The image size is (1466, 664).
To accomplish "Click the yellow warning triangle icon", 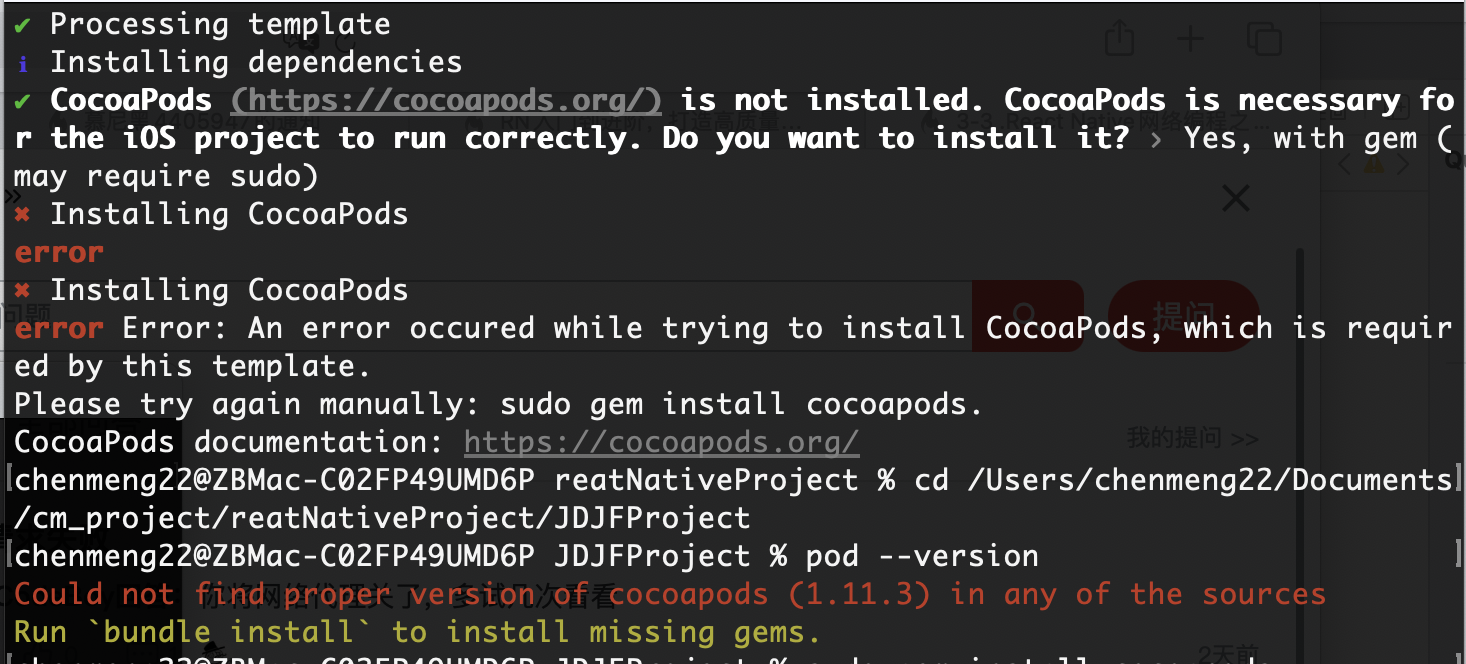I will coord(1374,165).
